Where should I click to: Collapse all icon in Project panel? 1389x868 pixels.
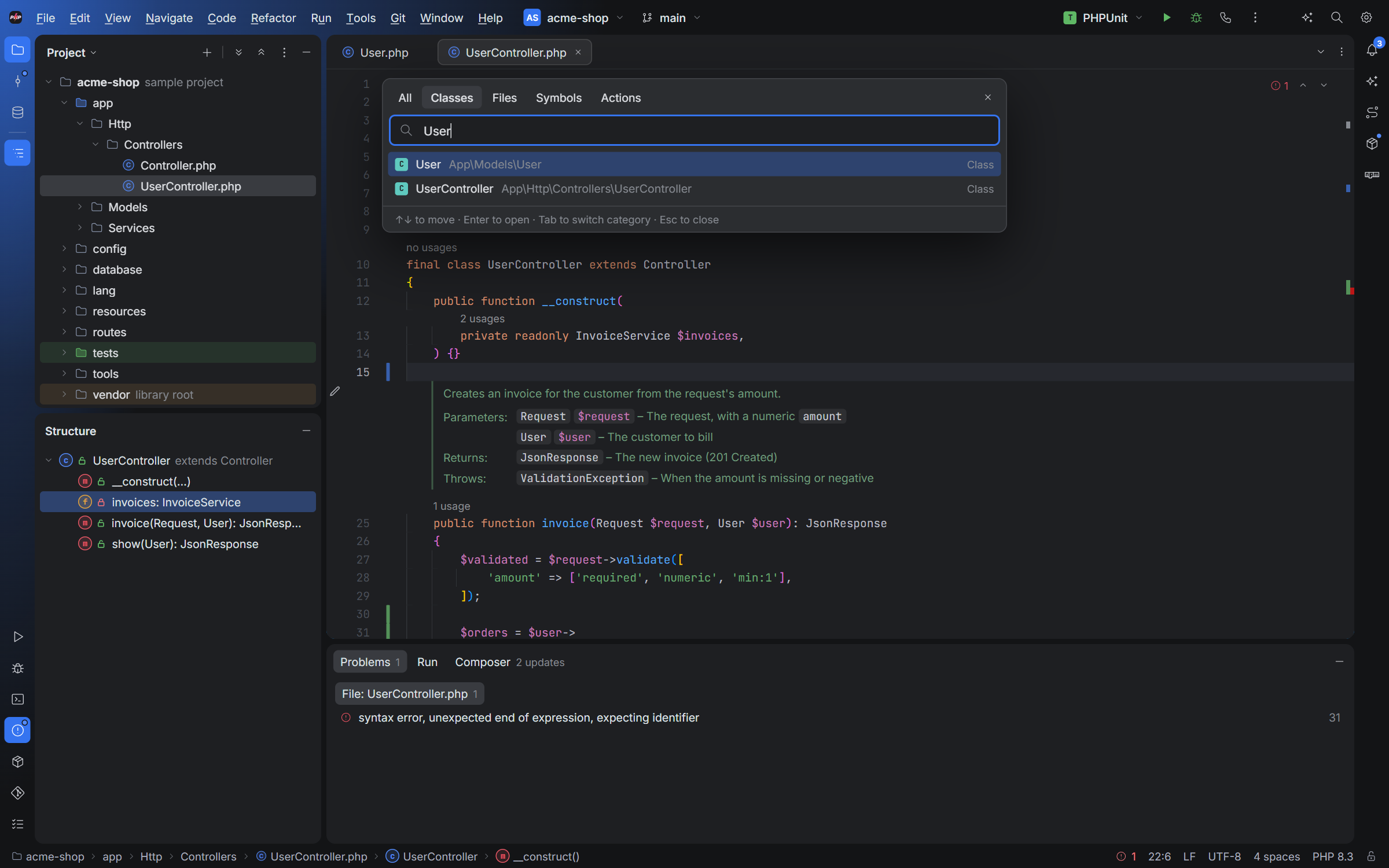(261, 53)
